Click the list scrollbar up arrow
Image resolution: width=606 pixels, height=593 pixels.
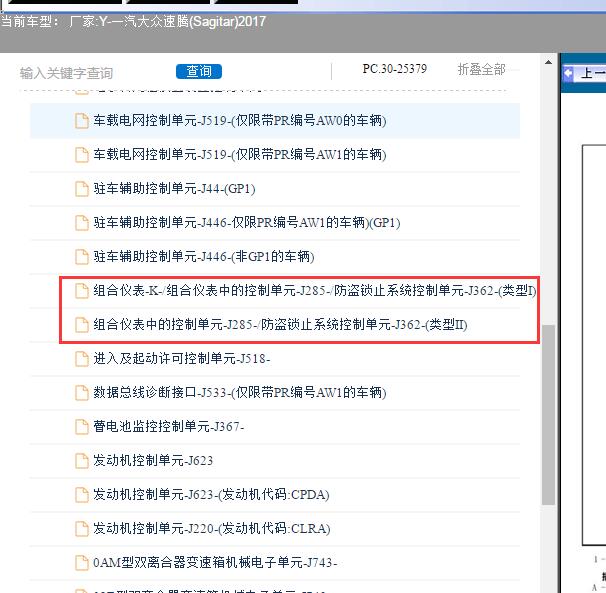(x=548, y=62)
